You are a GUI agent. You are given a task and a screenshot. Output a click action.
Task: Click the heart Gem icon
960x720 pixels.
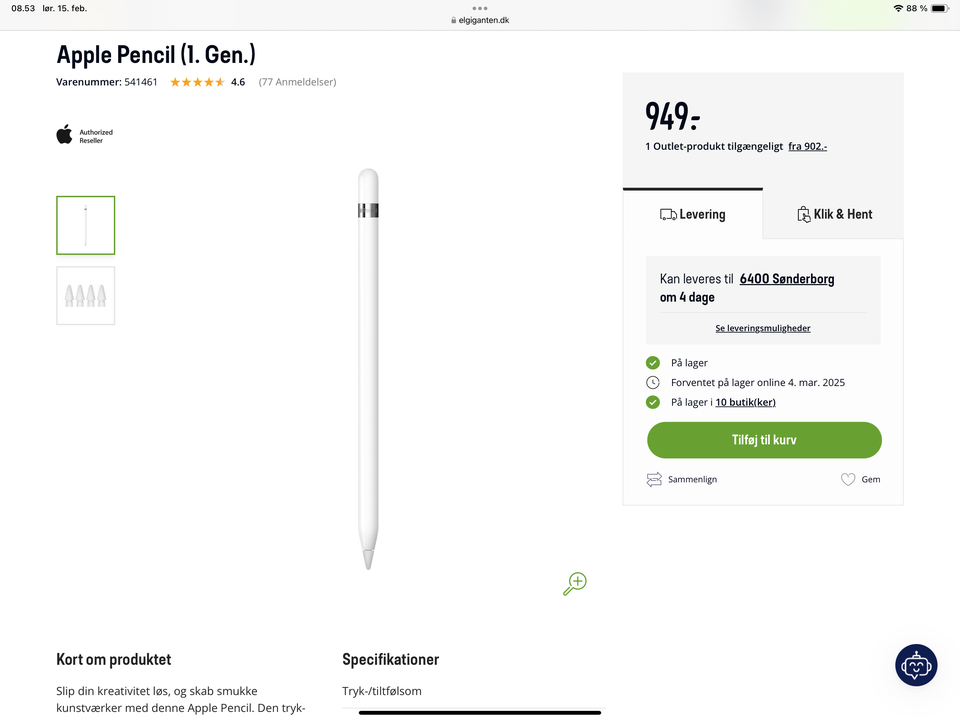(848, 480)
